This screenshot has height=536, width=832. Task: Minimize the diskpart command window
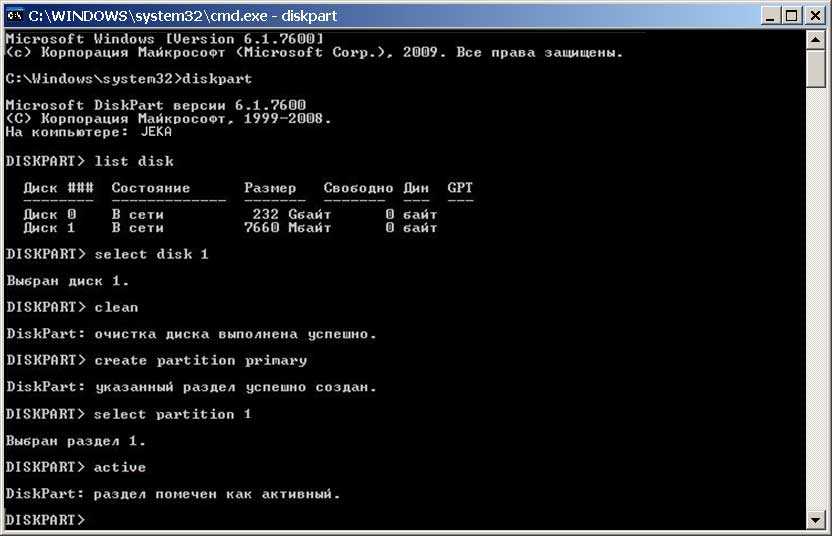[x=770, y=15]
